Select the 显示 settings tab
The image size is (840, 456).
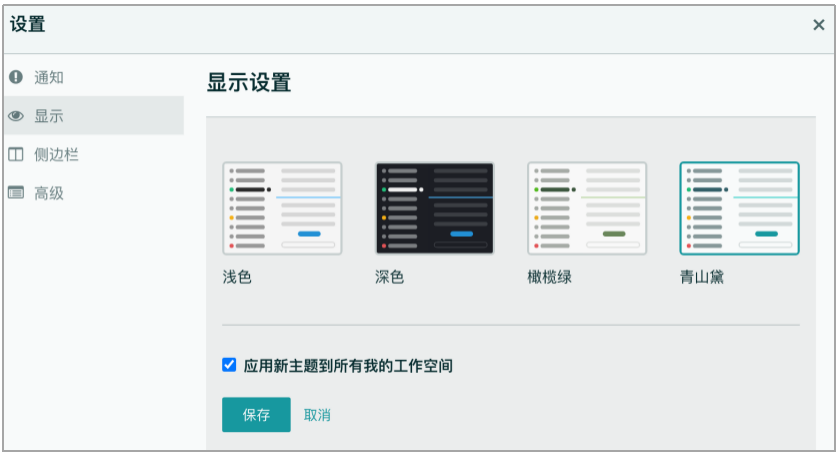point(93,116)
